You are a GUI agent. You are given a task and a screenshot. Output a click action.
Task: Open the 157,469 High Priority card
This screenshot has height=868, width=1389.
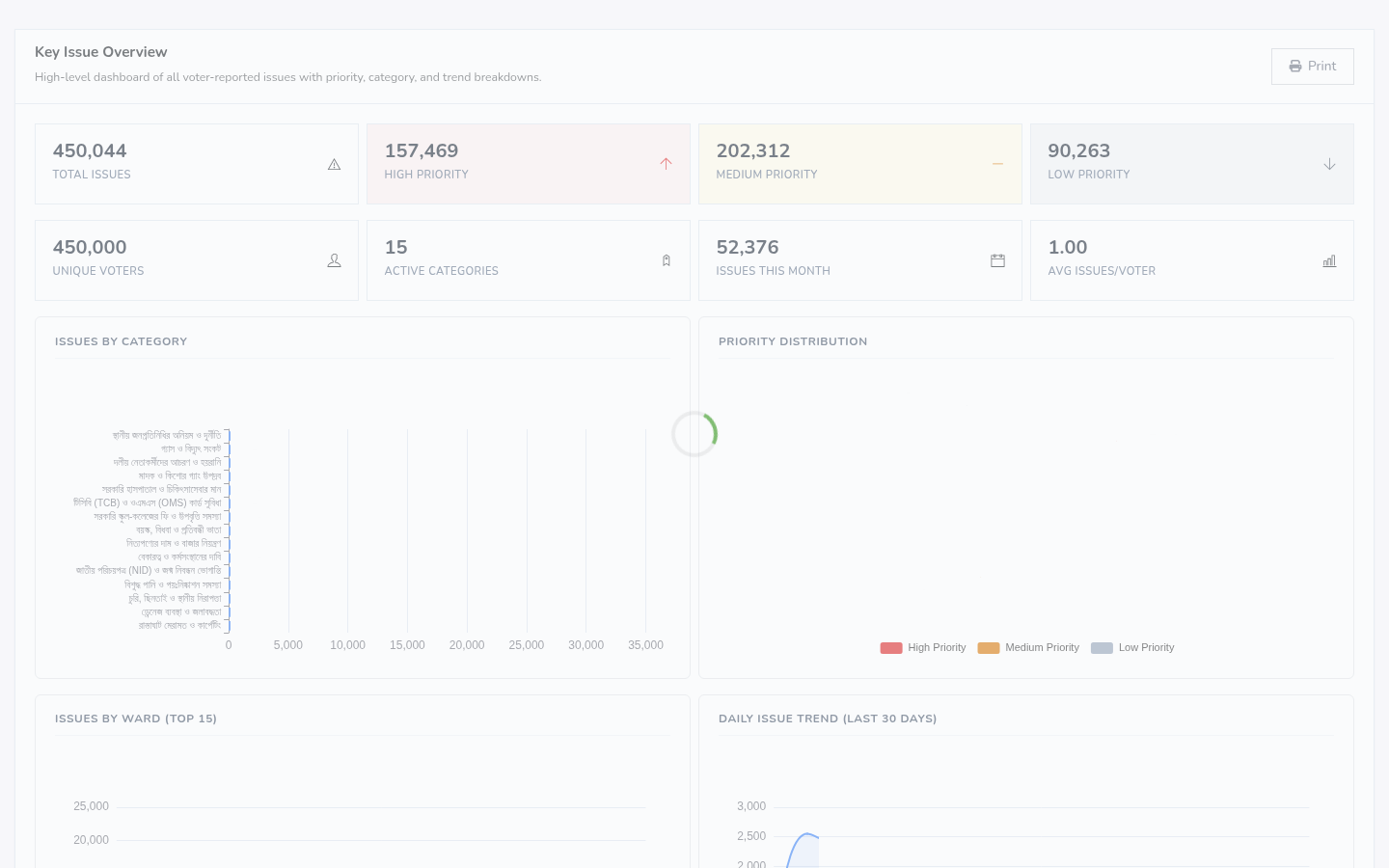[529, 164]
